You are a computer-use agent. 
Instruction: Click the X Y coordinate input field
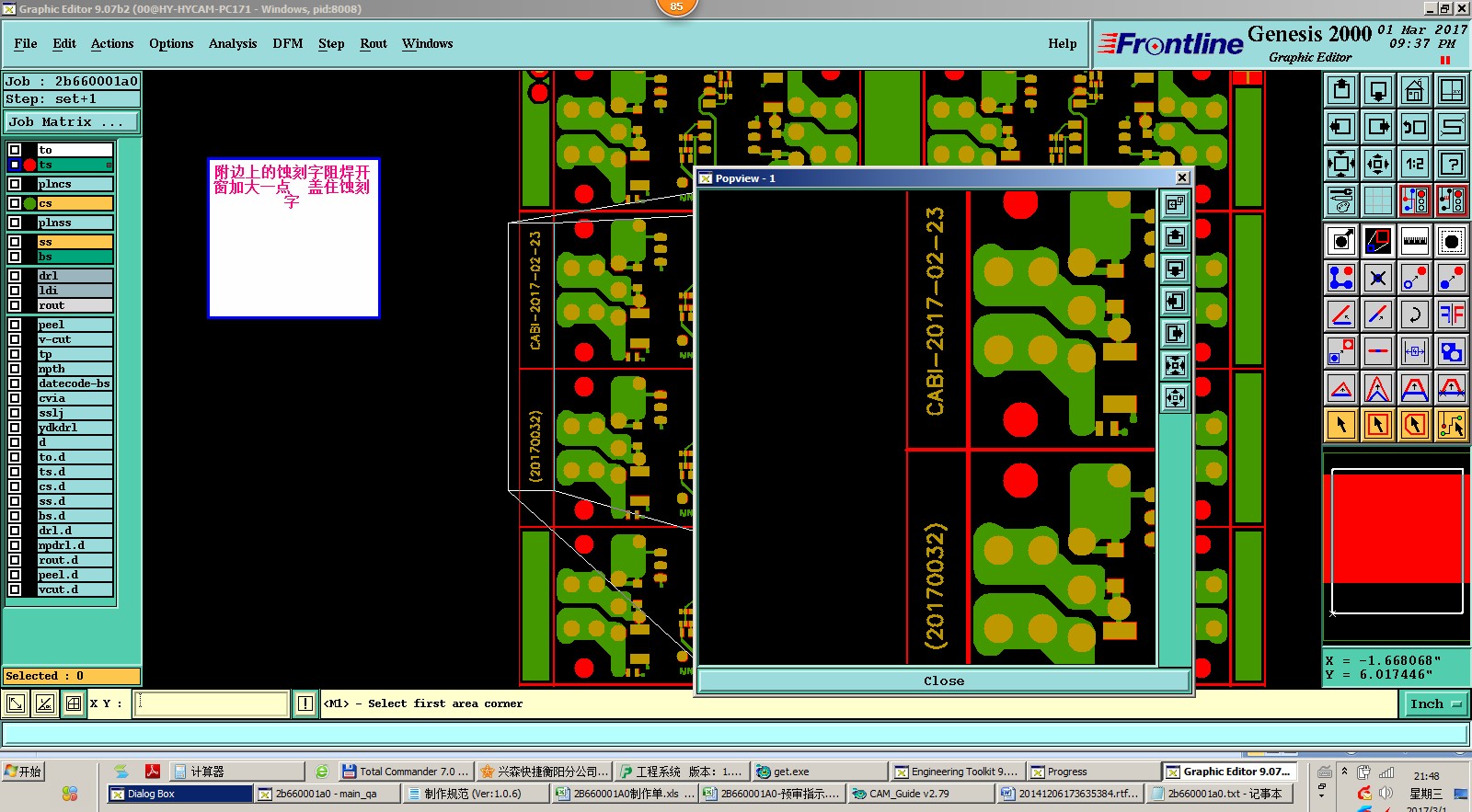pos(212,704)
